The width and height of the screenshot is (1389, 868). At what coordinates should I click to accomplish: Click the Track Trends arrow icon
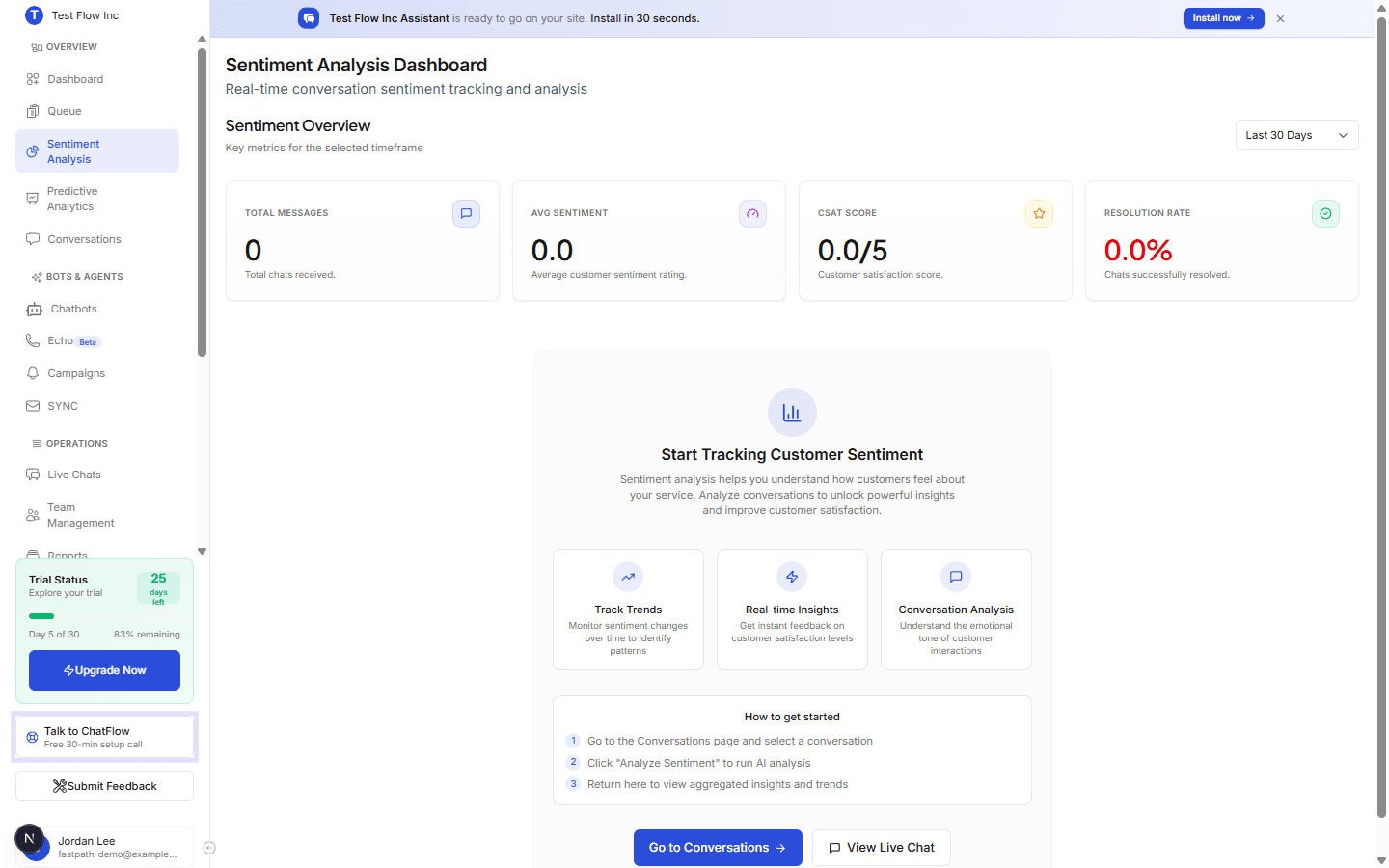click(628, 577)
